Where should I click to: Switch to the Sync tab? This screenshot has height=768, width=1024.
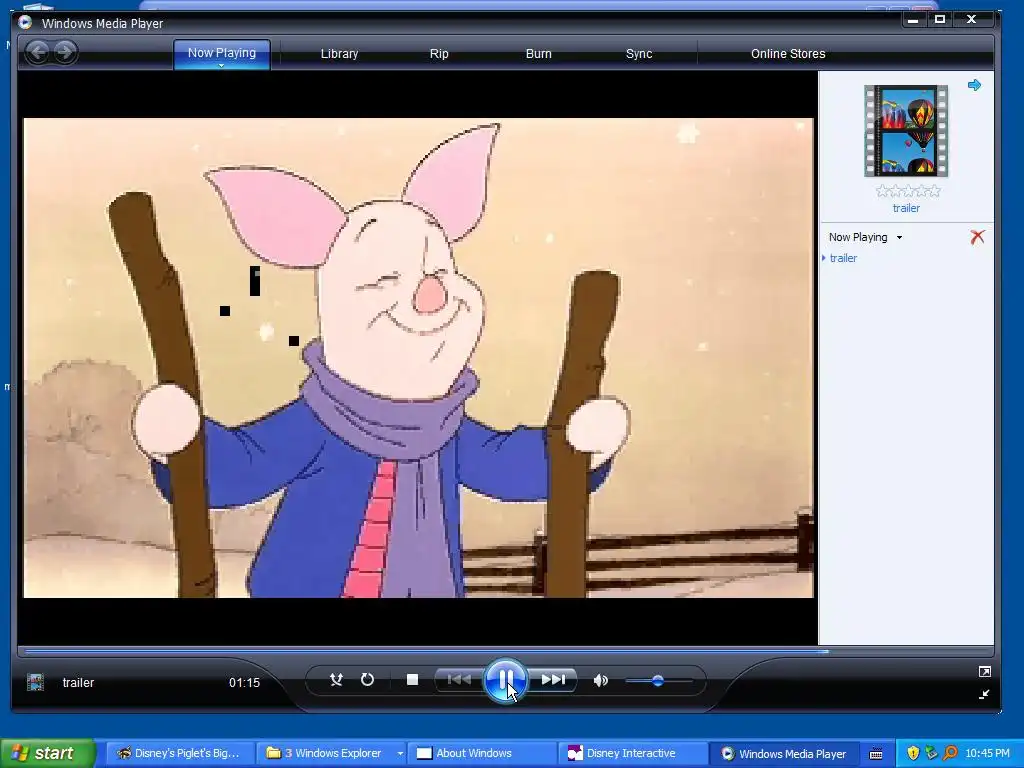tap(639, 54)
